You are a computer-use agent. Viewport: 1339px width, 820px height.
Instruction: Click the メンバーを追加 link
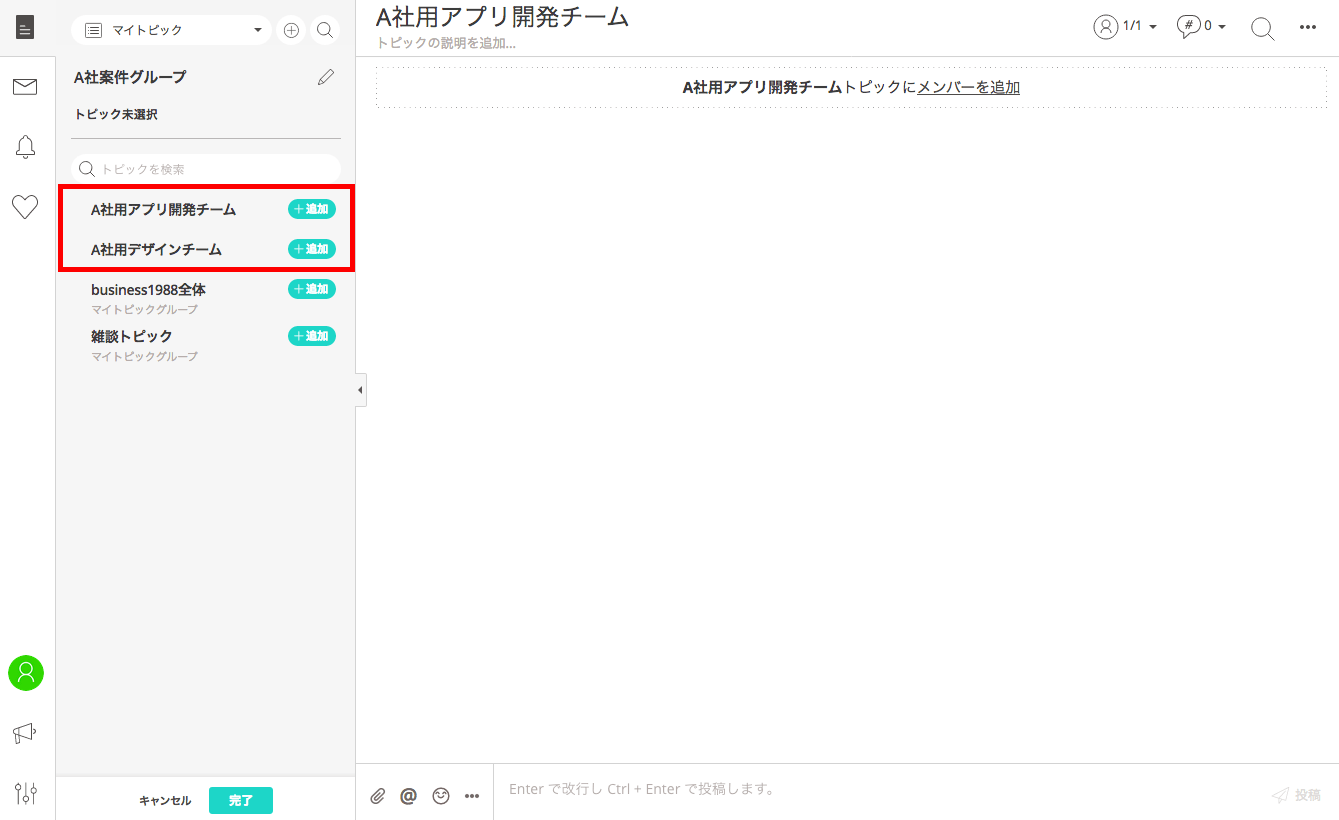(968, 87)
